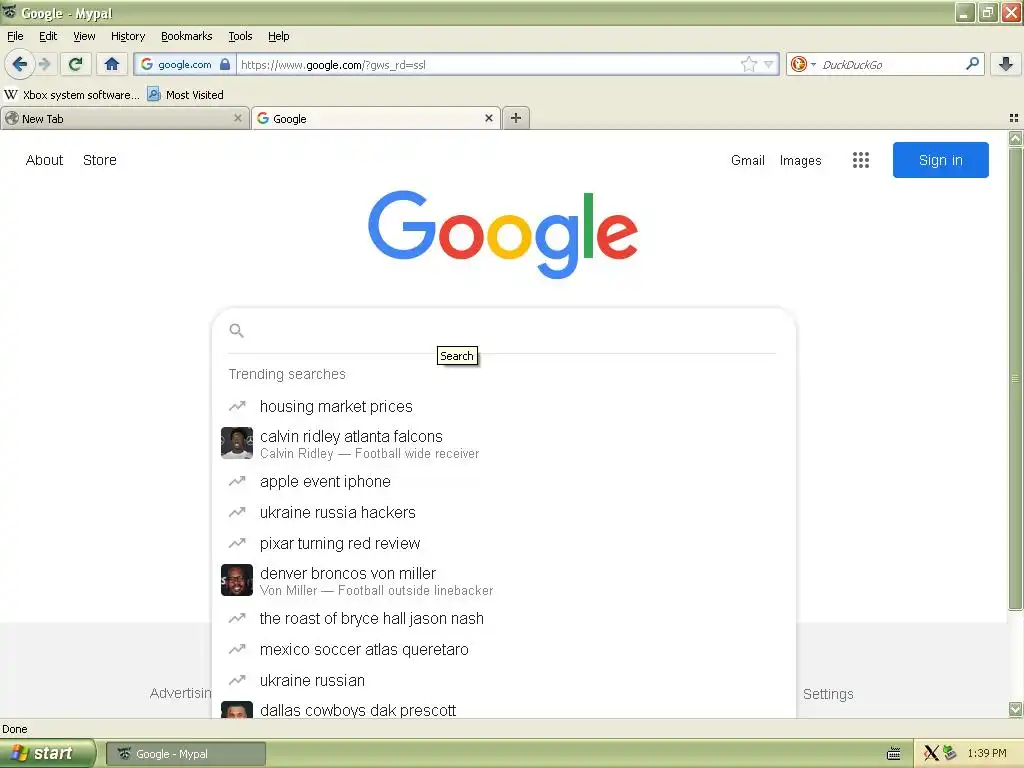The image size is (1024, 768).
Task: Click the Von Miller thumbnail photo
Action: click(237, 581)
